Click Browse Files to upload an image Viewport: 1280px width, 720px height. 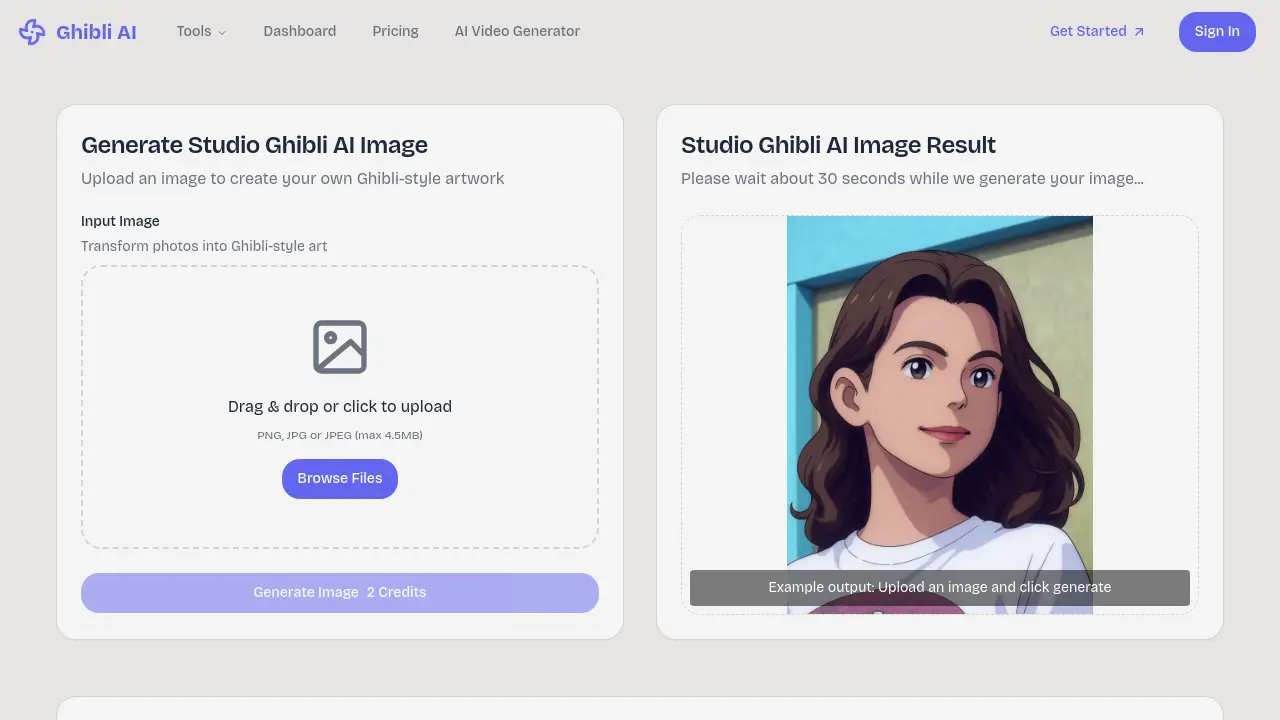340,478
